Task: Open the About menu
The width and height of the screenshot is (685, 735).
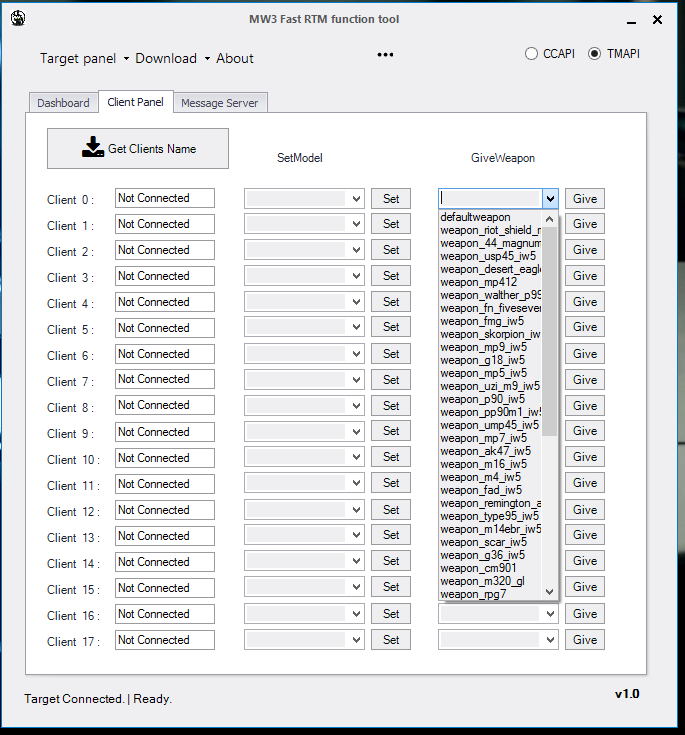Action: 234,59
